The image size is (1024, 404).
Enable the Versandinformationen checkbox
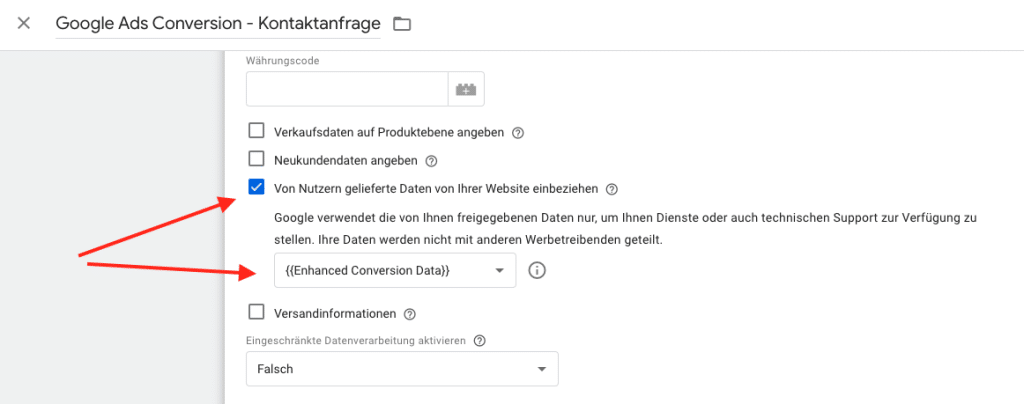[x=257, y=312]
